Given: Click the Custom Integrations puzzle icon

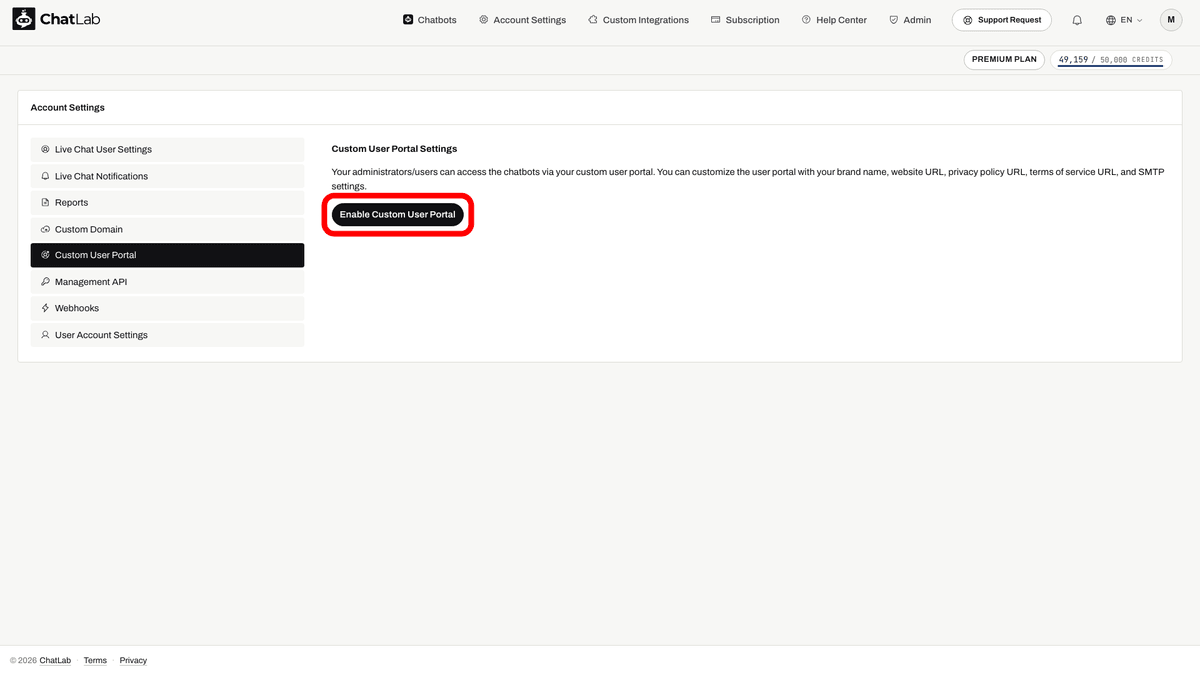Looking at the screenshot, I should [593, 20].
